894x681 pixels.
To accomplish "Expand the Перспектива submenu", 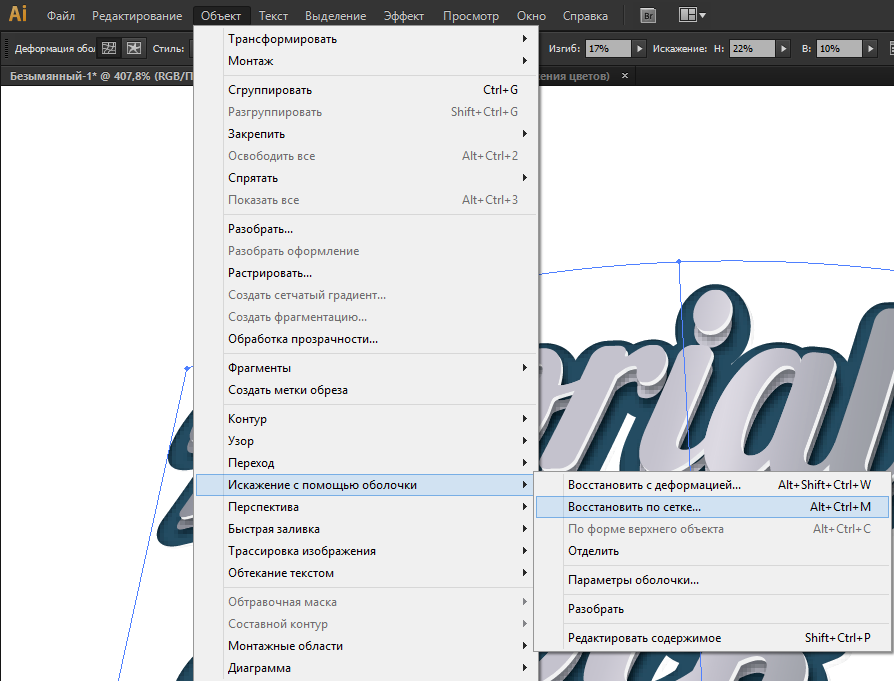I will tap(365, 507).
